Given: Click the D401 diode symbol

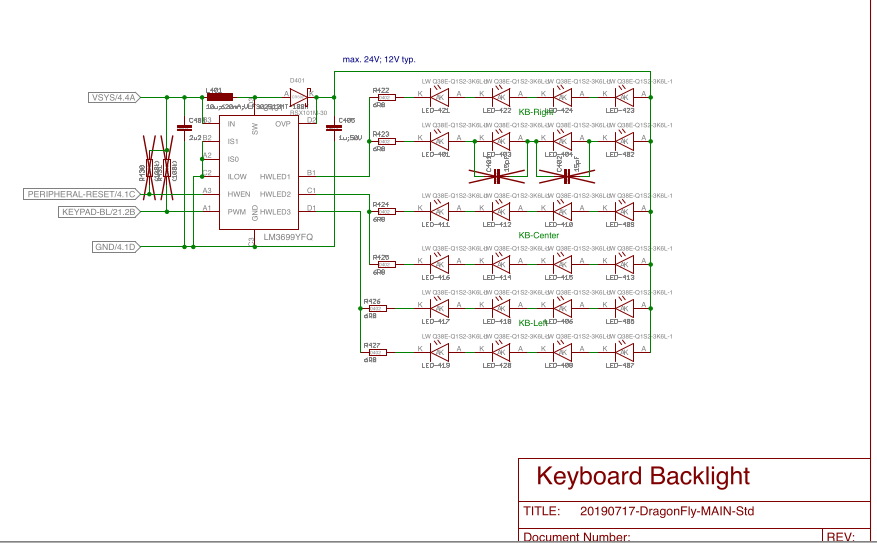Looking at the screenshot, I should [x=297, y=97].
